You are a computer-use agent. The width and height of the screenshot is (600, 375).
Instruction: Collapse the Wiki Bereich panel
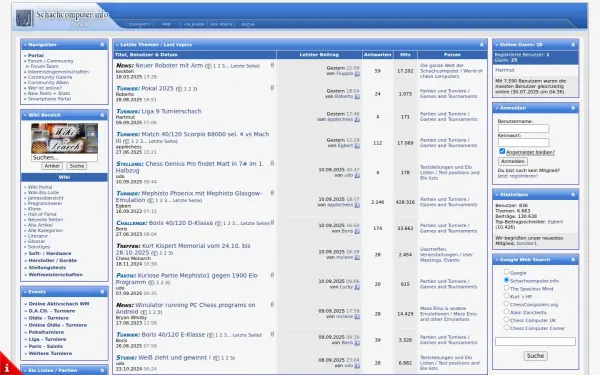tap(102, 115)
